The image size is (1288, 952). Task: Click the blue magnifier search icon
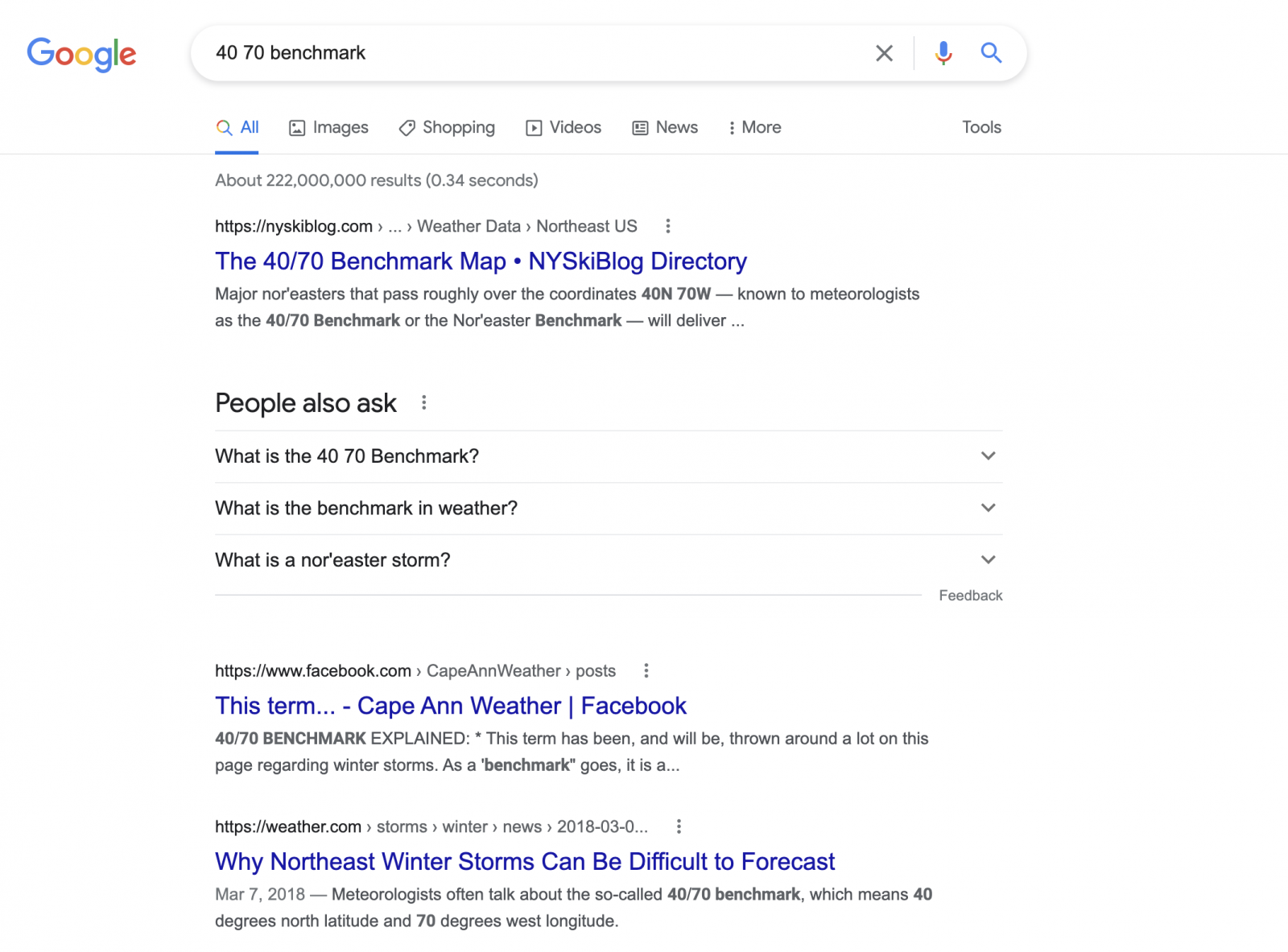click(991, 53)
